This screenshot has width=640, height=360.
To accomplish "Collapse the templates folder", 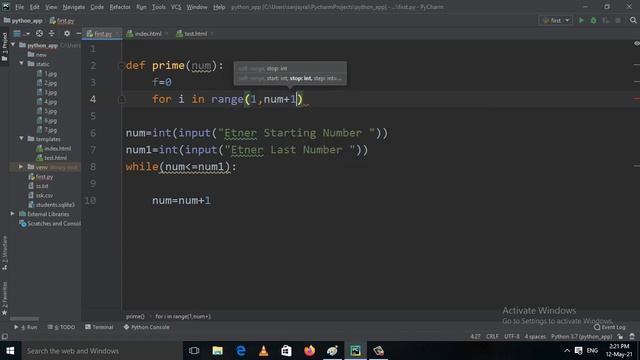I will pos(22,138).
